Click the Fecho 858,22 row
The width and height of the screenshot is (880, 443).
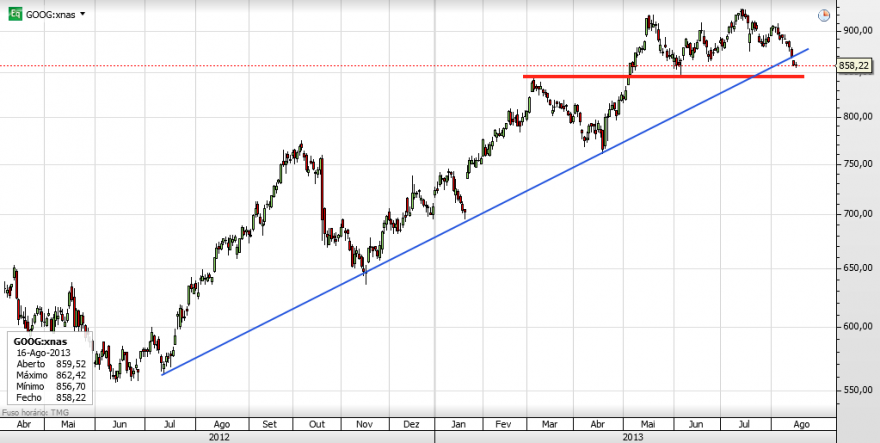coord(51,398)
